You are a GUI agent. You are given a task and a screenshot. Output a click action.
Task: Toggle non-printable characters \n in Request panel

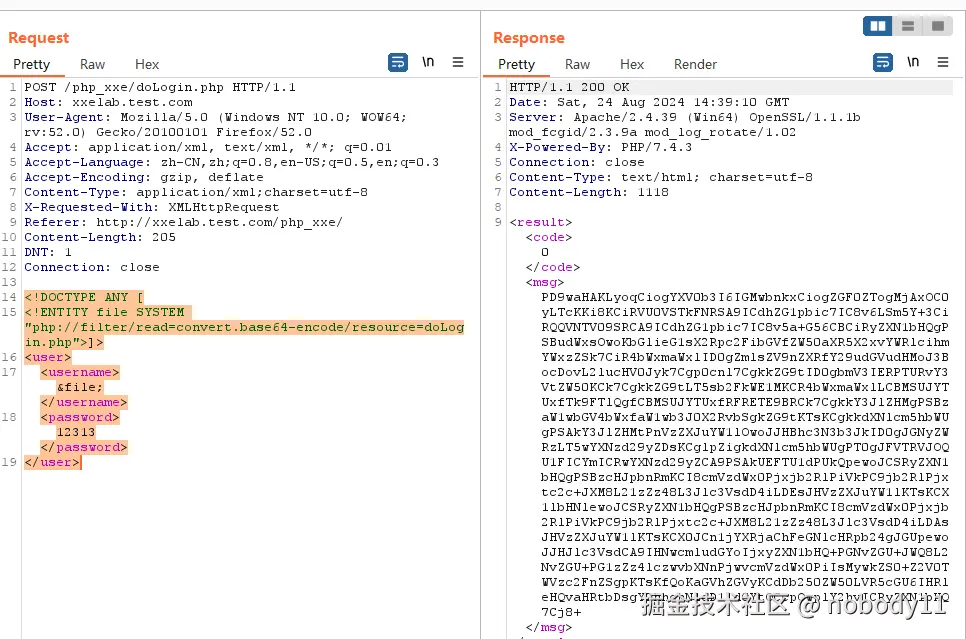[x=428, y=62]
